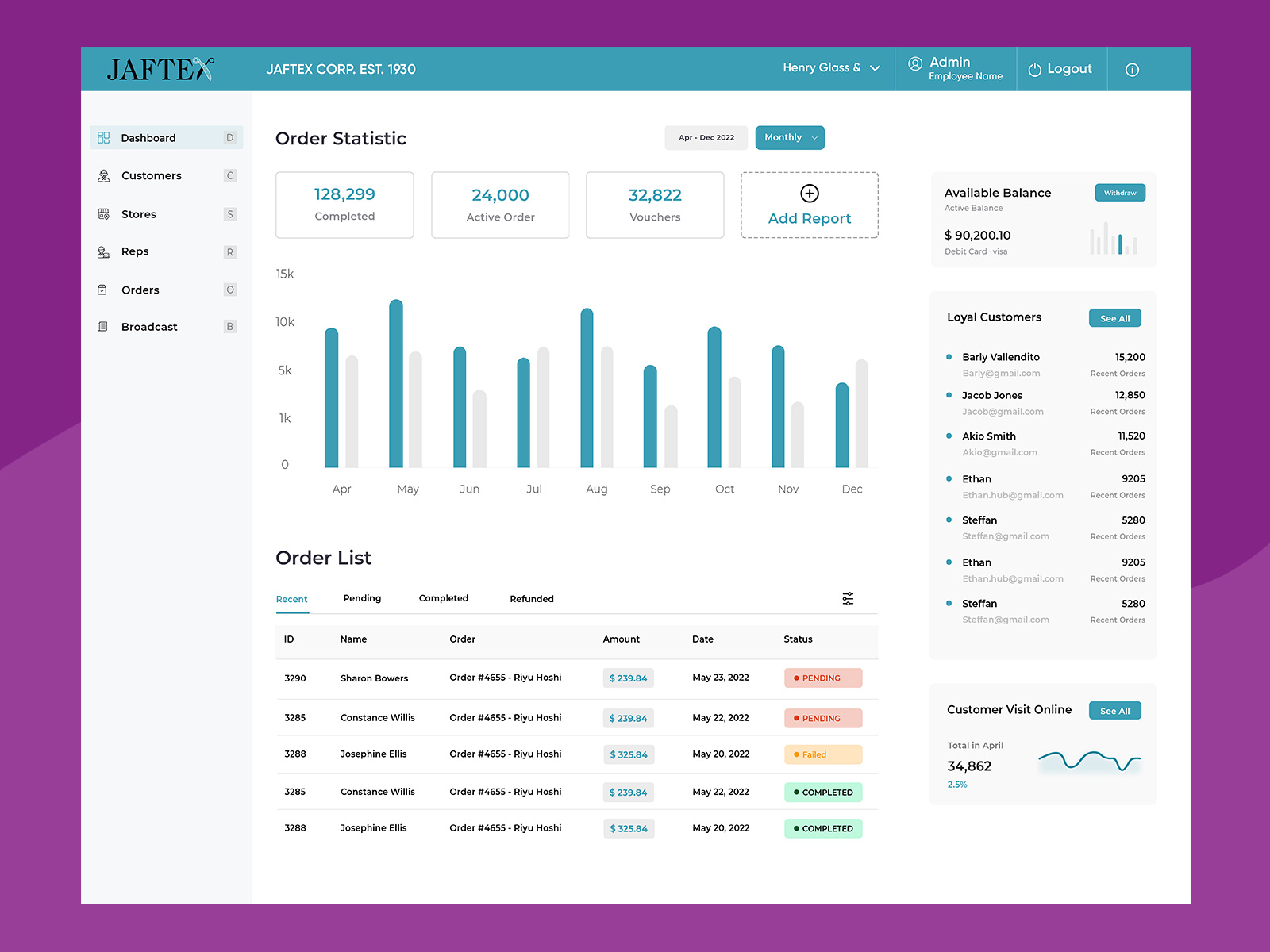
Task: Expand the Henry Glass account chevron
Action: pyautogui.click(x=876, y=68)
